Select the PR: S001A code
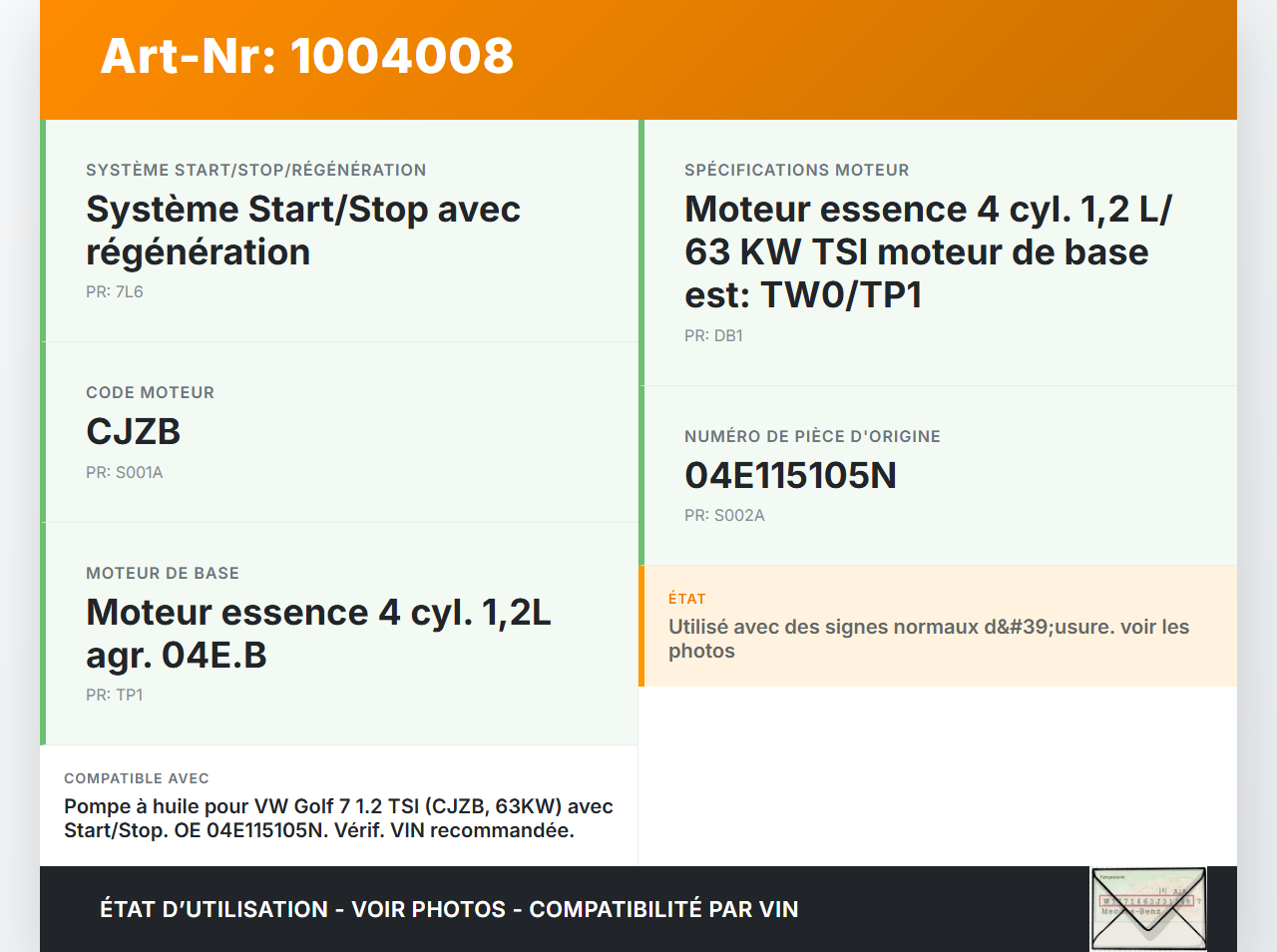Screen dimensions: 1277x952 pos(125,472)
